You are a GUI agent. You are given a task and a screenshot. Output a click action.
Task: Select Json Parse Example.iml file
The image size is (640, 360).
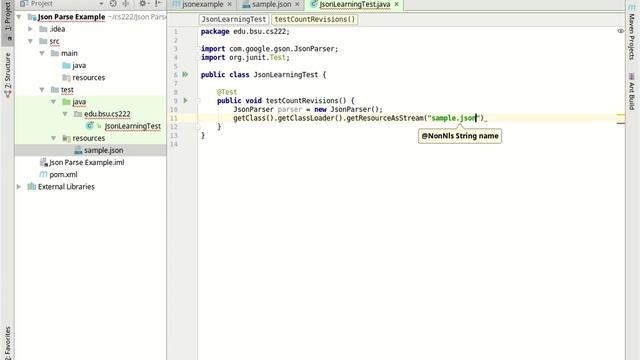coord(87,162)
